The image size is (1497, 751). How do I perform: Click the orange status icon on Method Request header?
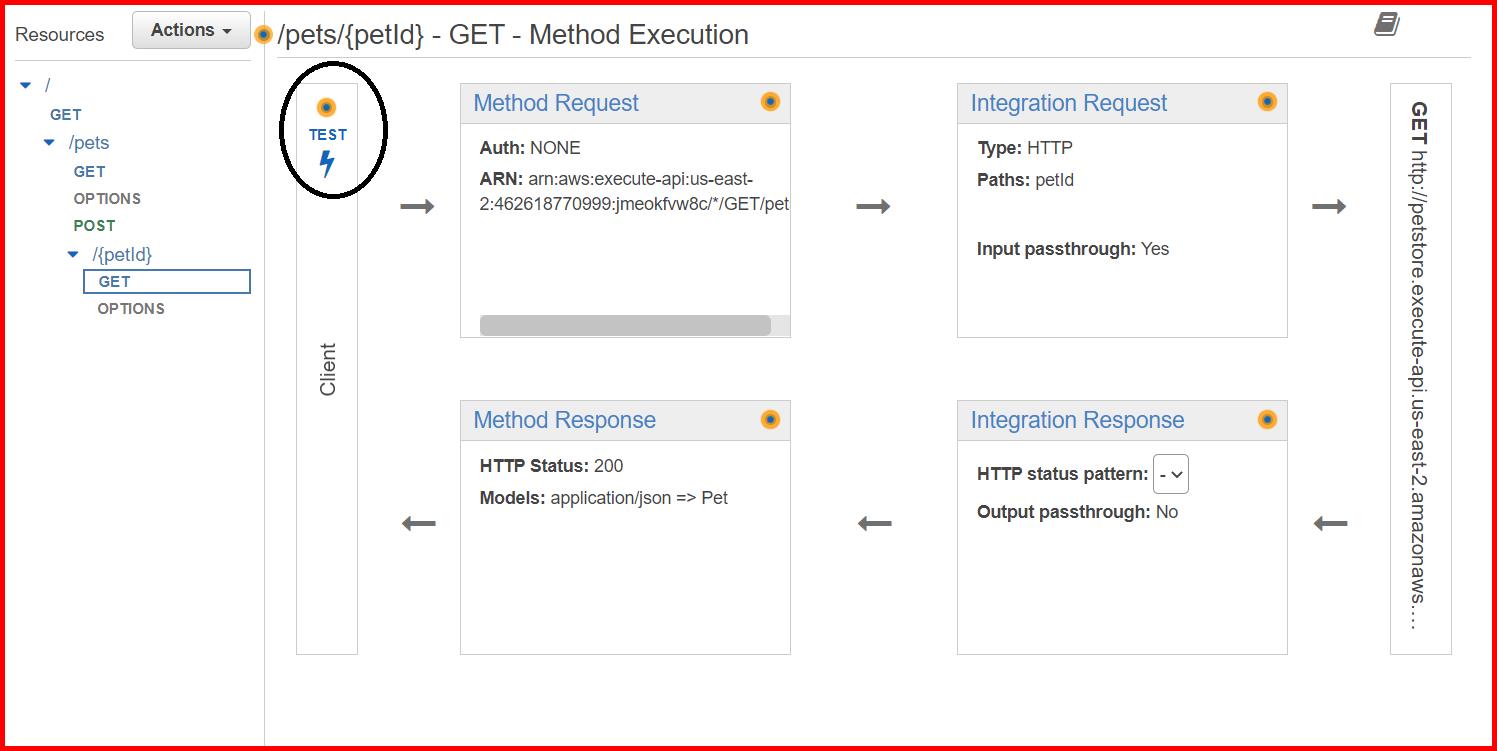tap(770, 101)
